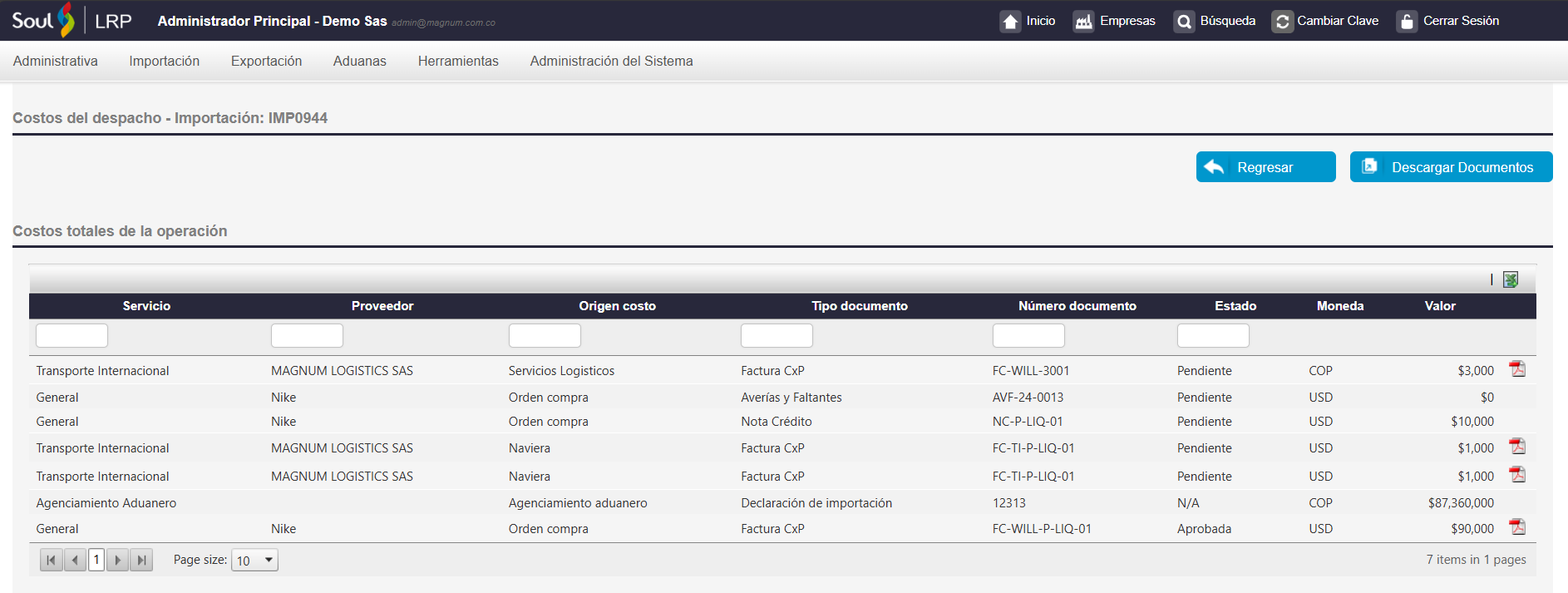
Task: Click the N/A status cell
Action: click(x=1188, y=503)
